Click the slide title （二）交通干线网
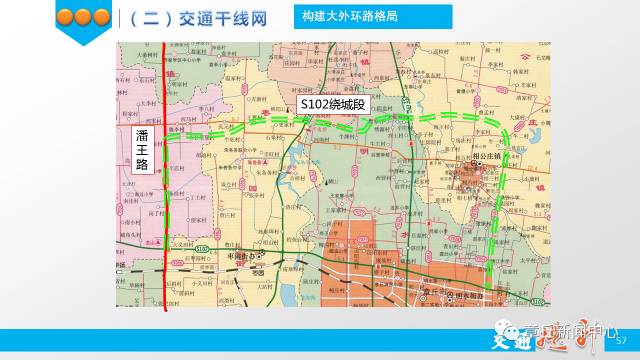640x360 pixels. pyautogui.click(x=198, y=19)
